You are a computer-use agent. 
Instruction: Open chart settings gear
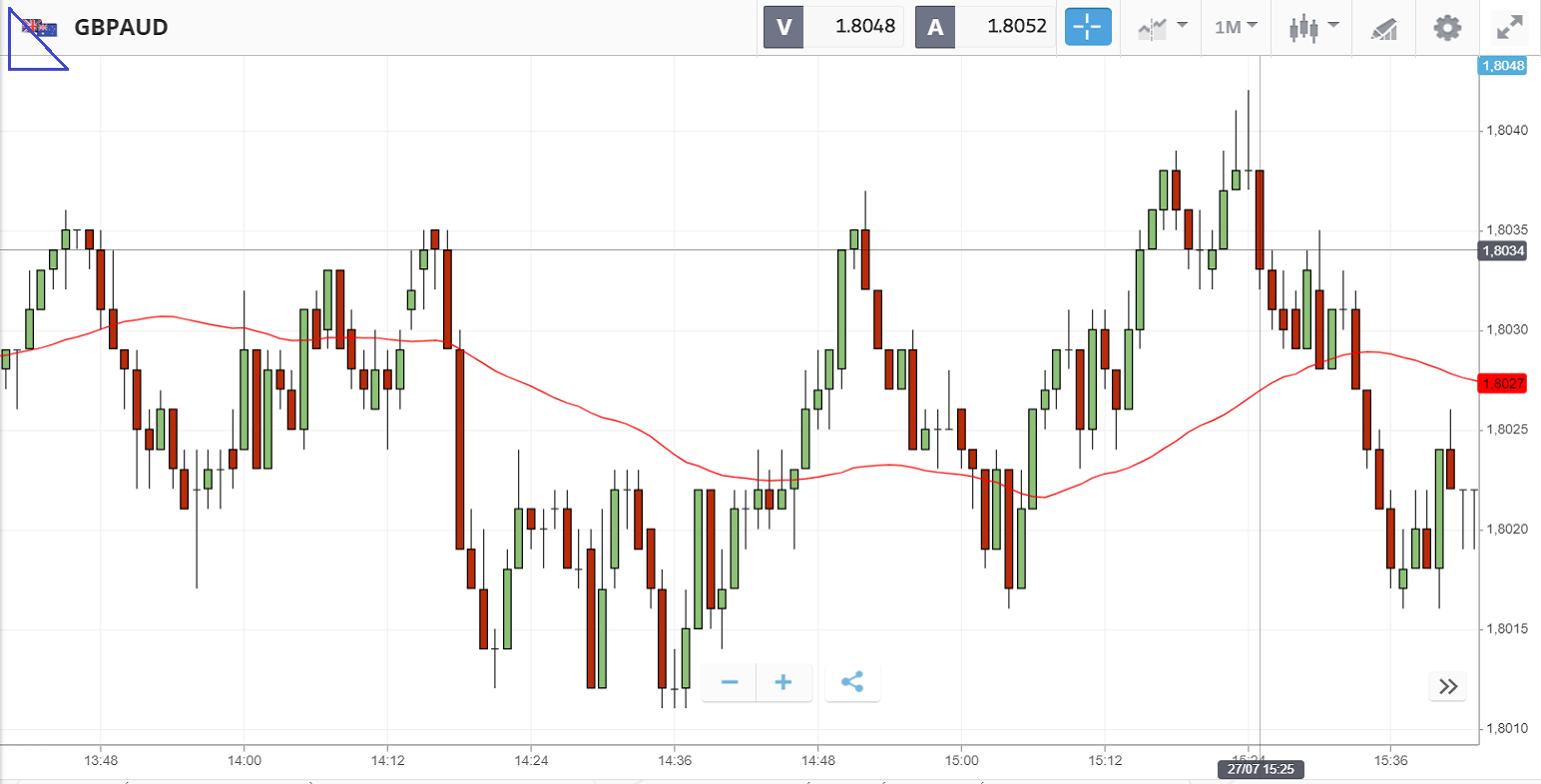click(1447, 27)
